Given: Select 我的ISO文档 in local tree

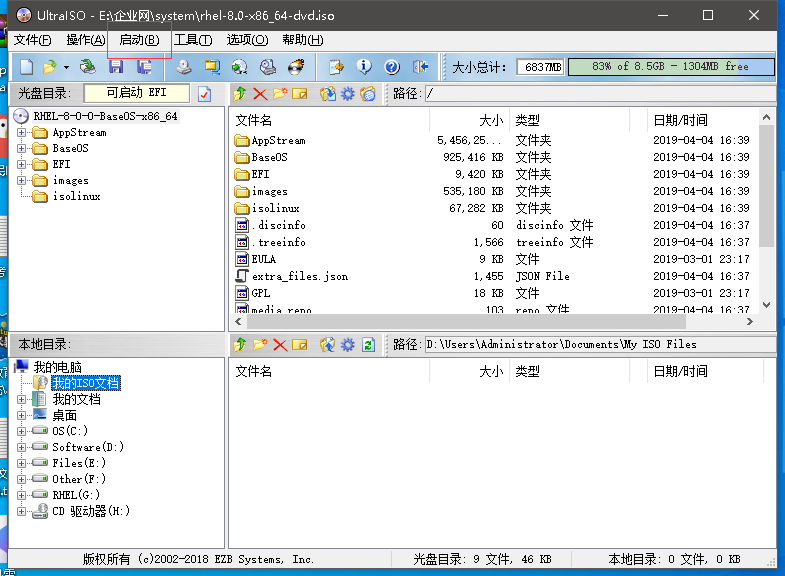Looking at the screenshot, I should tap(86, 383).
